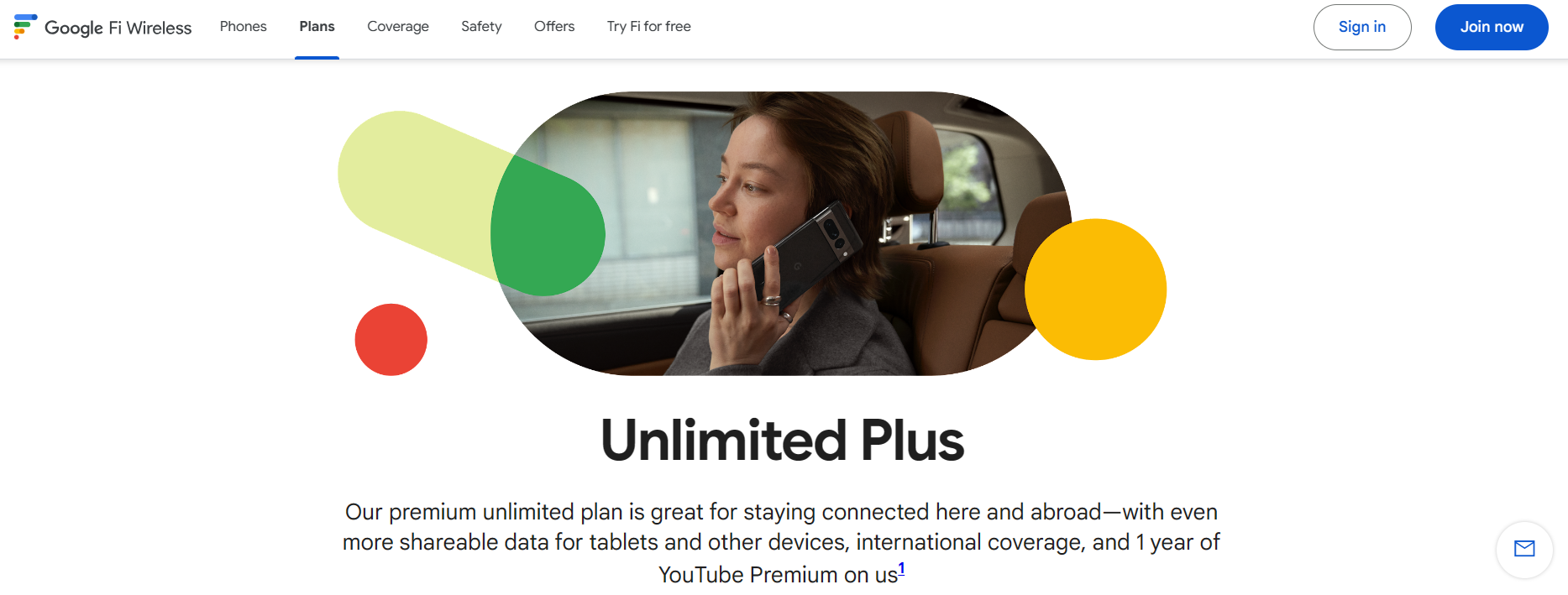The height and width of the screenshot is (595, 1568).
Task: Open footnote 1 superscript link
Action: tap(902, 568)
